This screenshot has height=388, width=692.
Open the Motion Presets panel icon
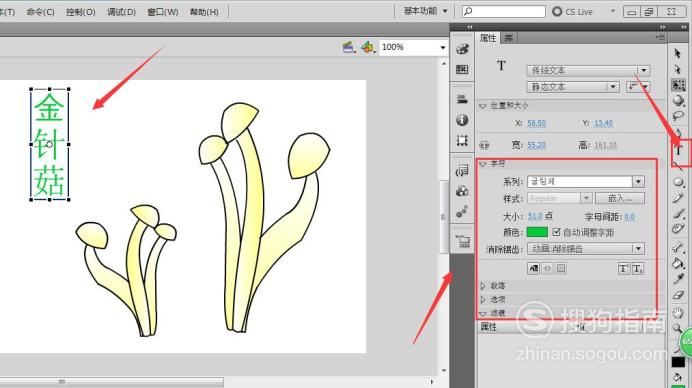point(462,212)
